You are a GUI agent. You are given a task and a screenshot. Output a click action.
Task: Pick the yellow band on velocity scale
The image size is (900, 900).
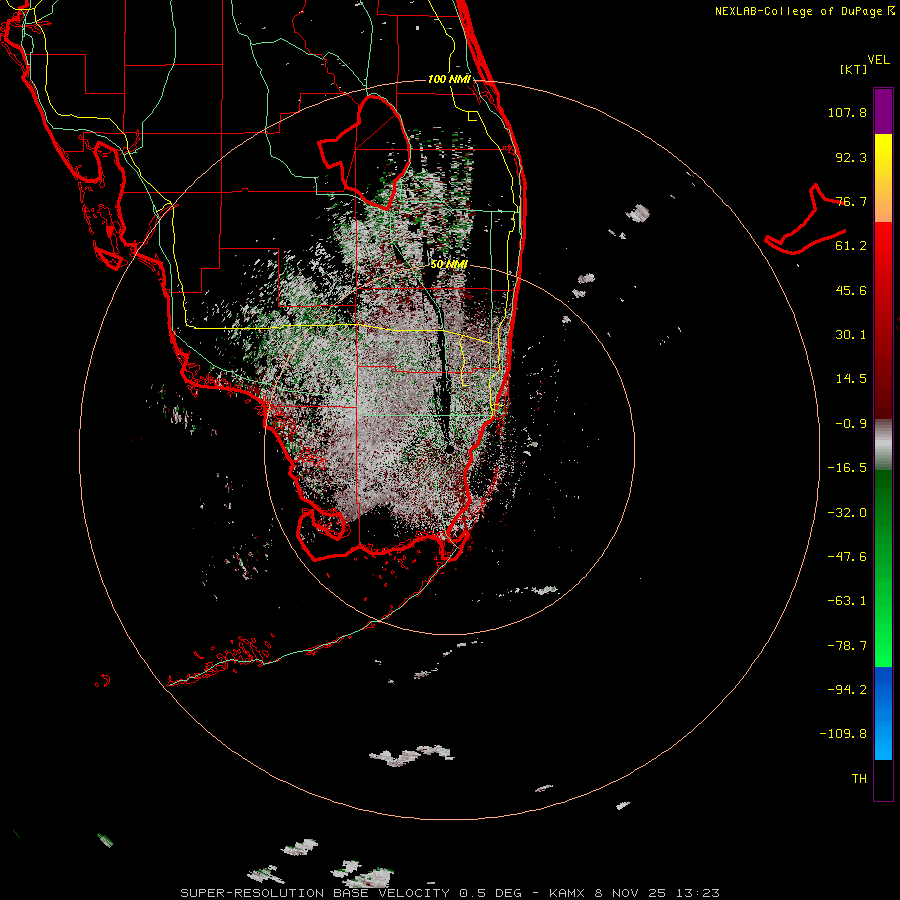tap(883, 156)
